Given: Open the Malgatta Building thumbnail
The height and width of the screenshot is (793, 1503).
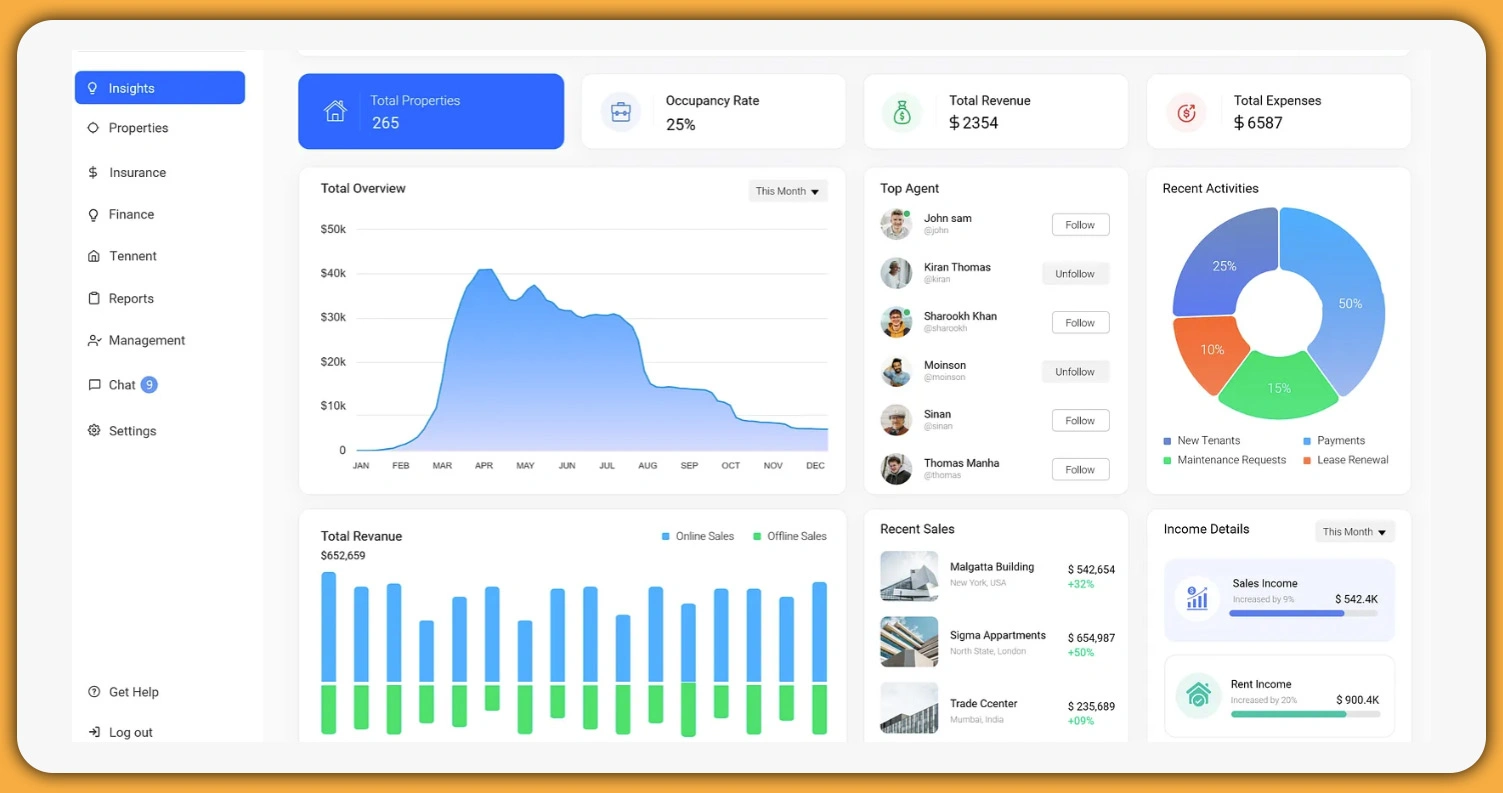Looking at the screenshot, I should pos(908,576).
